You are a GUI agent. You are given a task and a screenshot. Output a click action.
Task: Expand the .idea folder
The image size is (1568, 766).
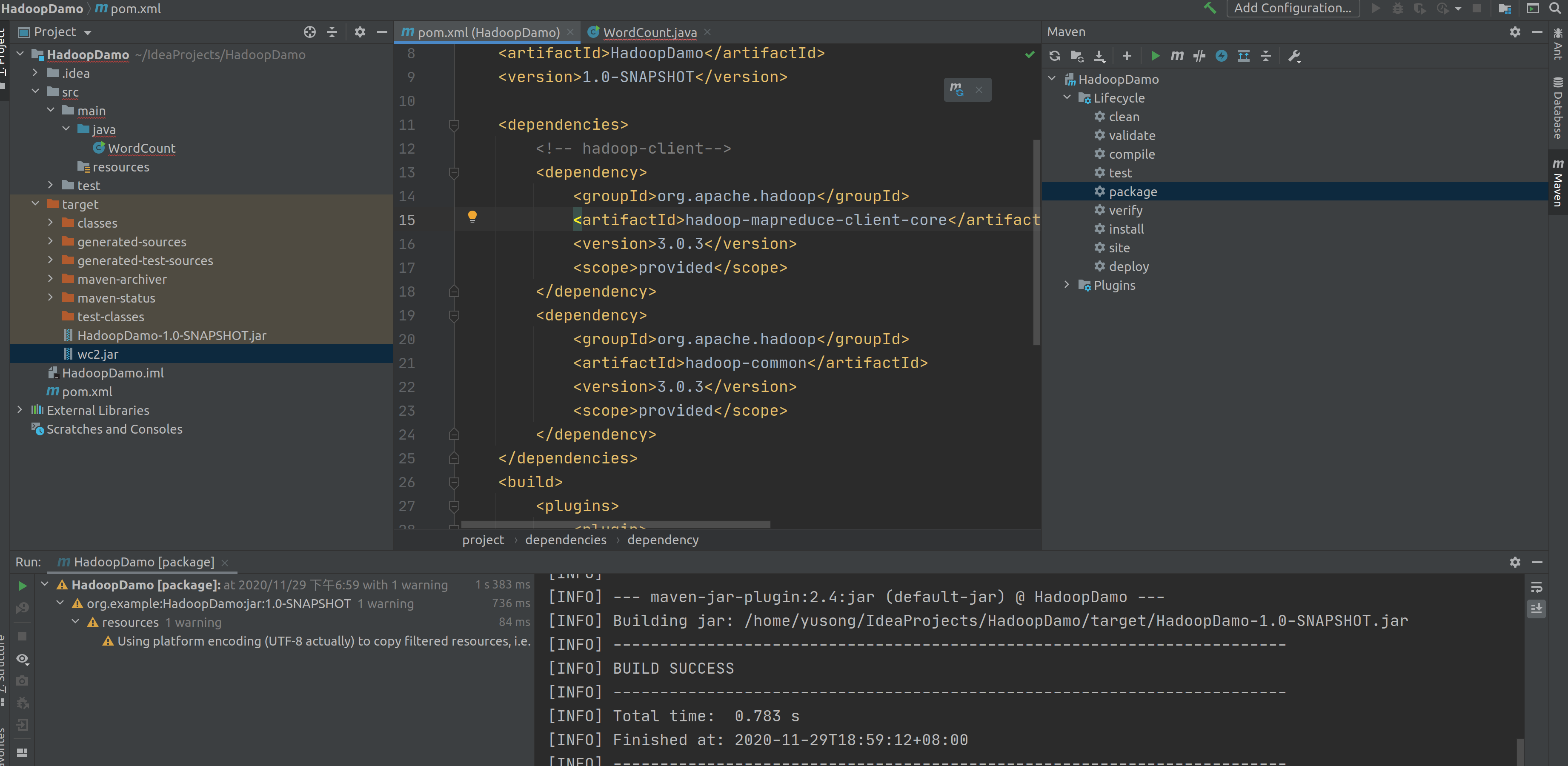35,73
